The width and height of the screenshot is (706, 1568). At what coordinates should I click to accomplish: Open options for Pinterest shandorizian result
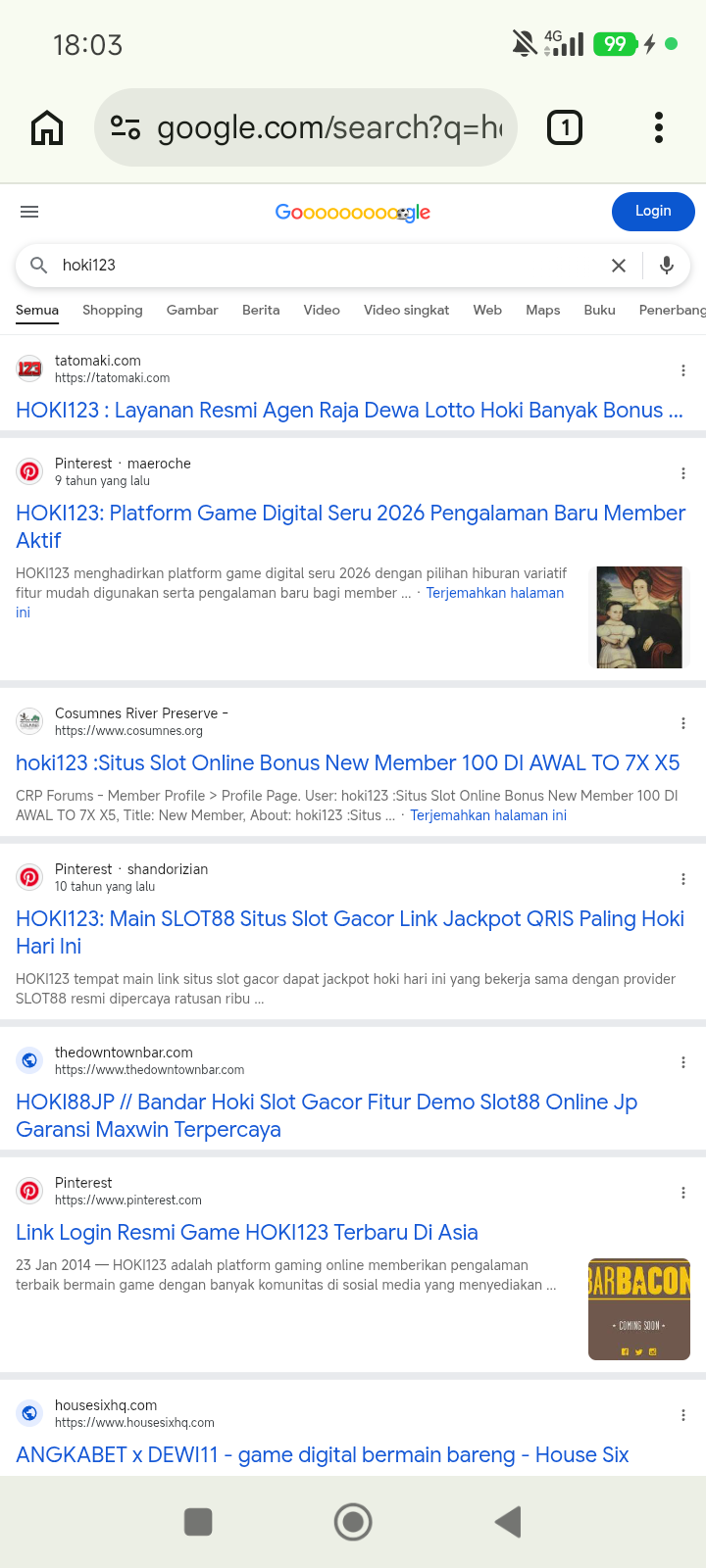pyautogui.click(x=683, y=879)
